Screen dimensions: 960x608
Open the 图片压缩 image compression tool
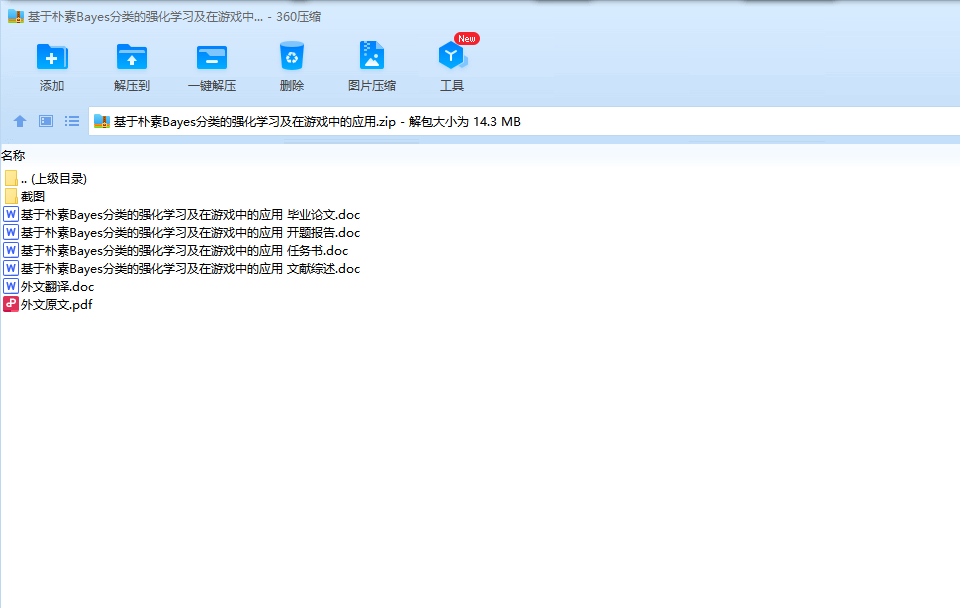click(x=372, y=56)
